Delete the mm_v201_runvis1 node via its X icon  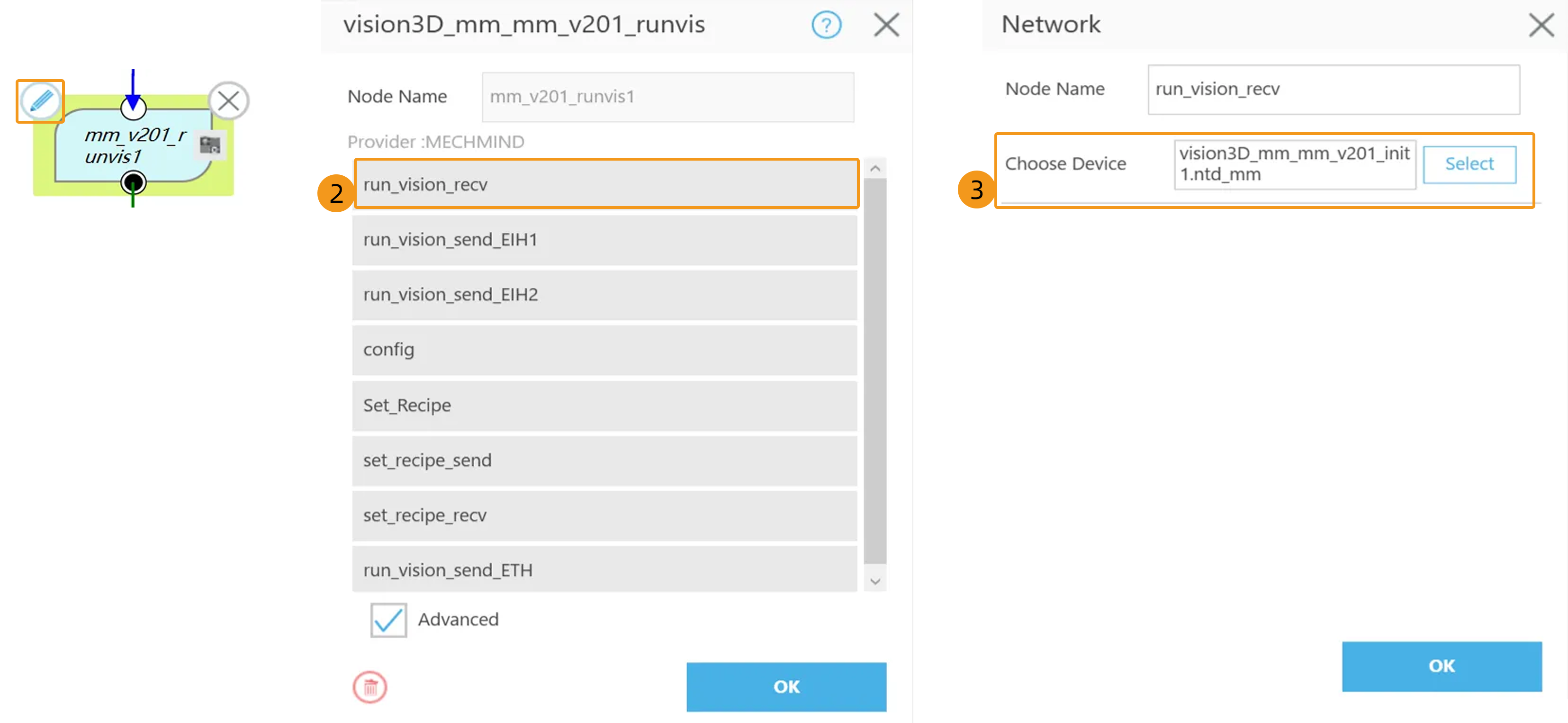pyautogui.click(x=229, y=101)
